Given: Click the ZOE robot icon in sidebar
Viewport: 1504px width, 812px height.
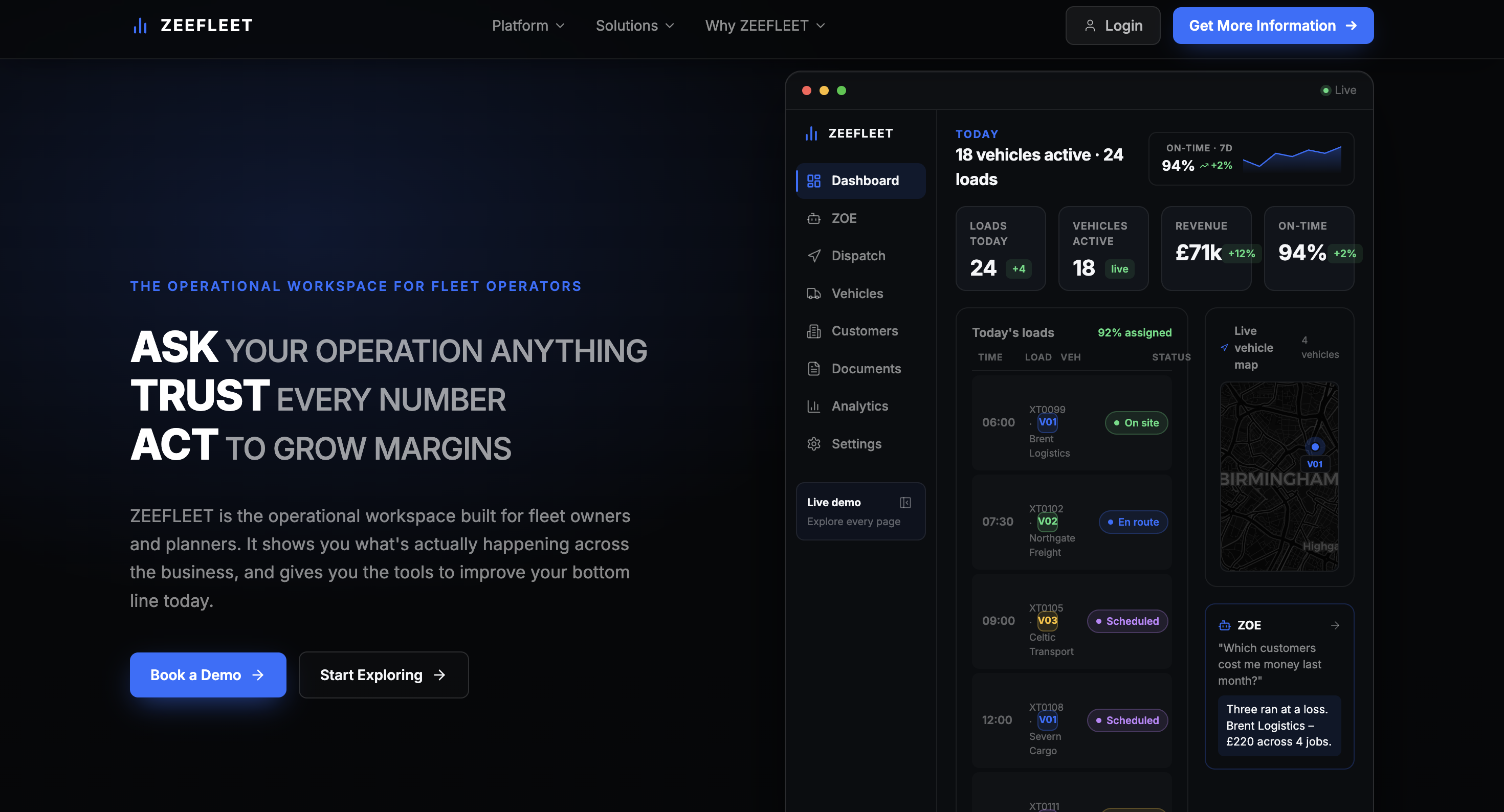Looking at the screenshot, I should 813,218.
